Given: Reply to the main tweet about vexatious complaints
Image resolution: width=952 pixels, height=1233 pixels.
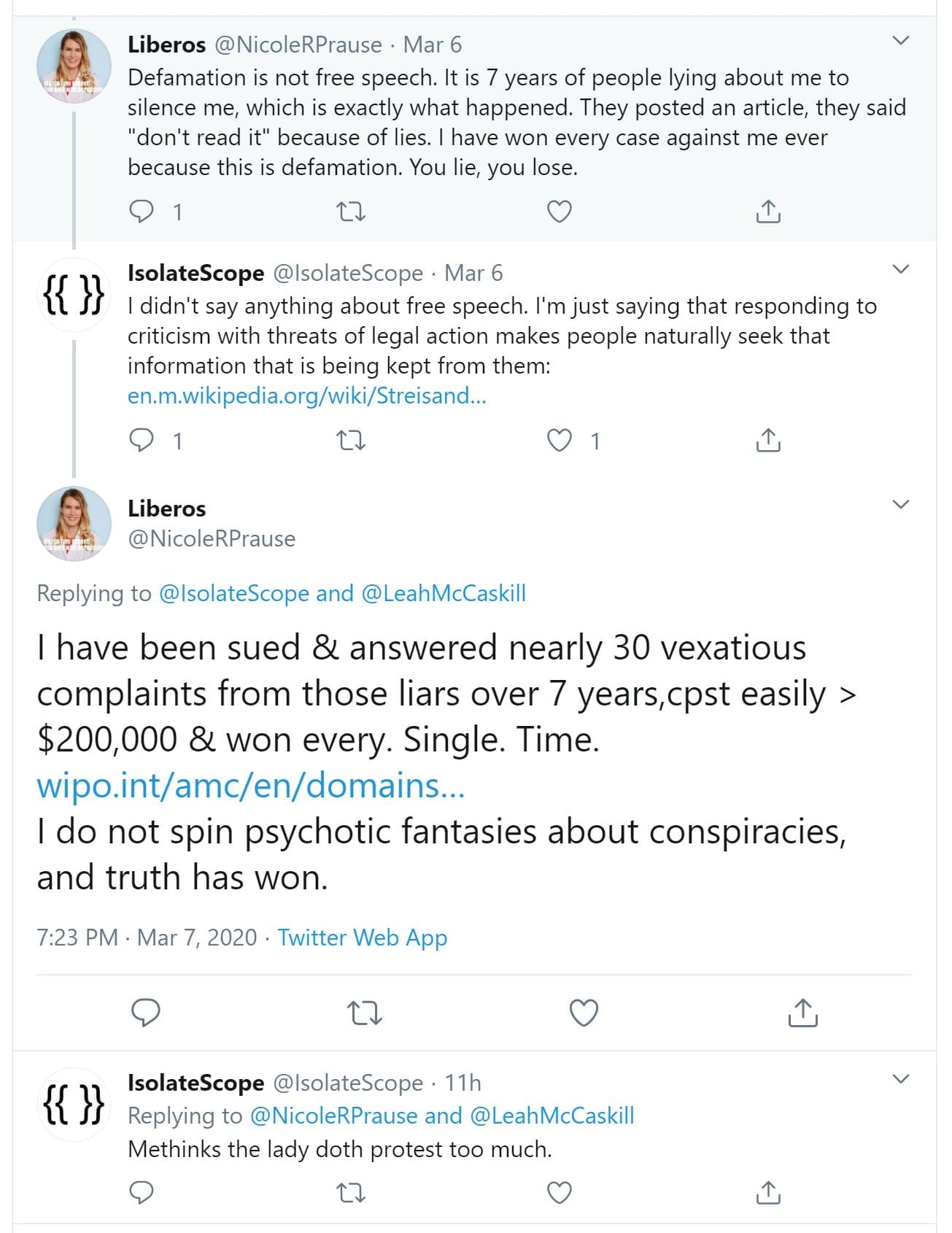Looking at the screenshot, I should click(145, 1013).
